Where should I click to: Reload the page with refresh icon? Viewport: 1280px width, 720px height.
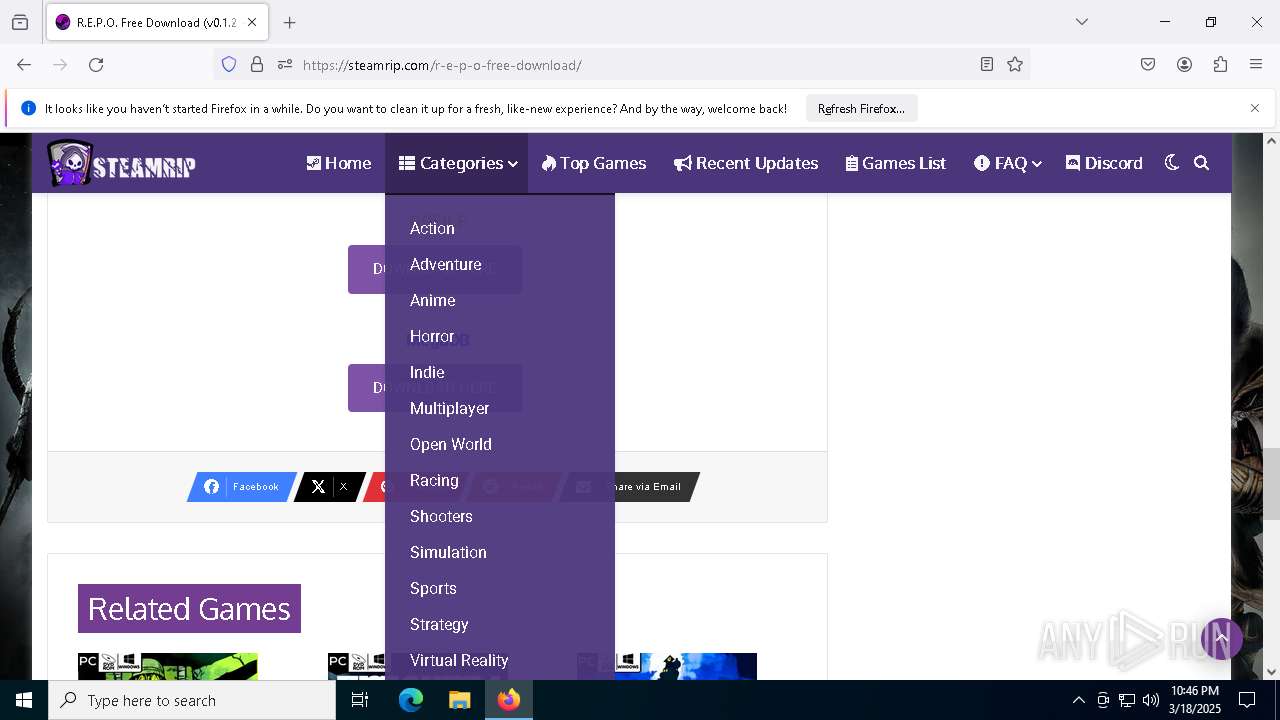[96, 64]
